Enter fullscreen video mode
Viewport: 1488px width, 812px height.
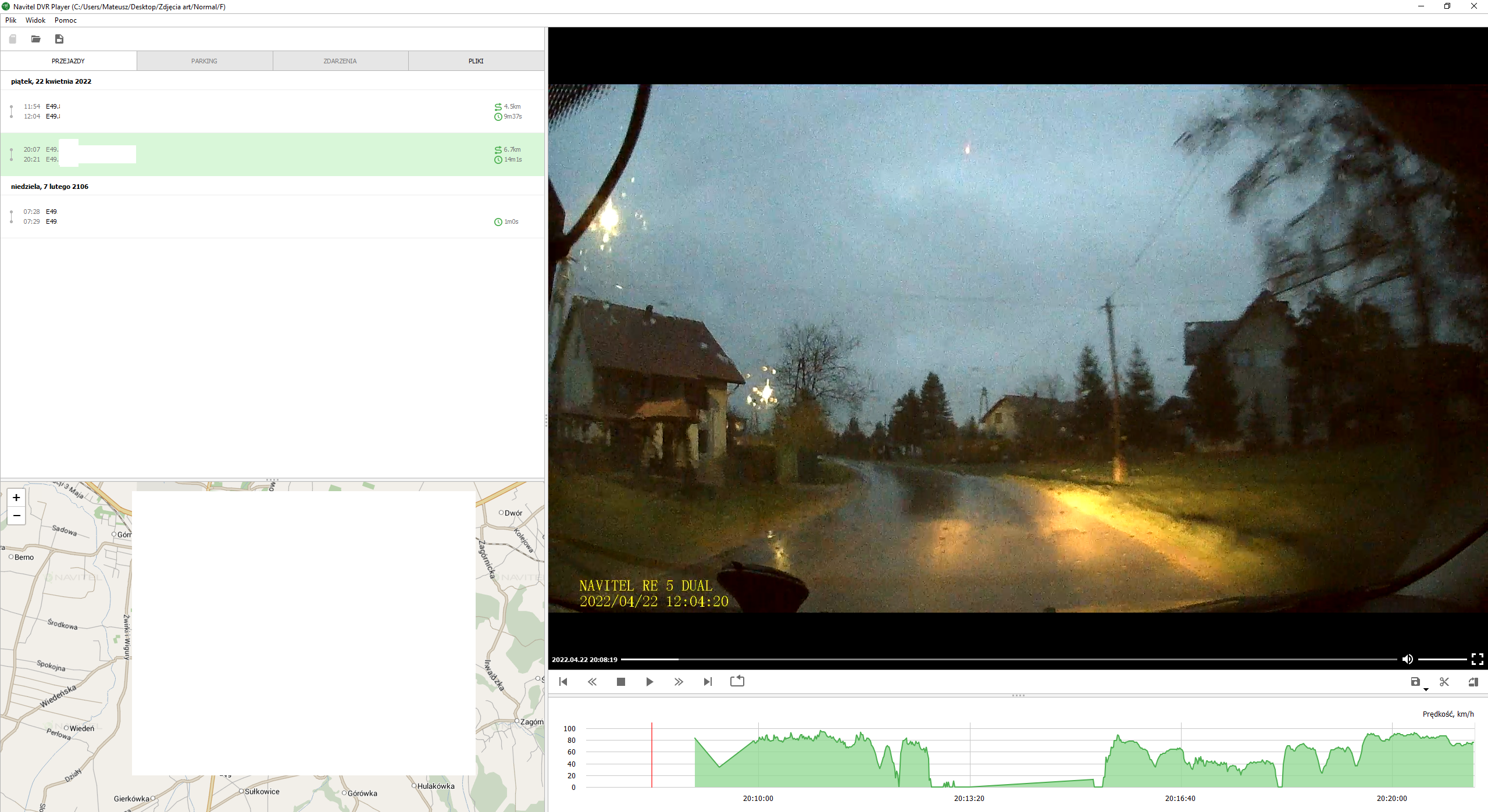tap(1477, 659)
